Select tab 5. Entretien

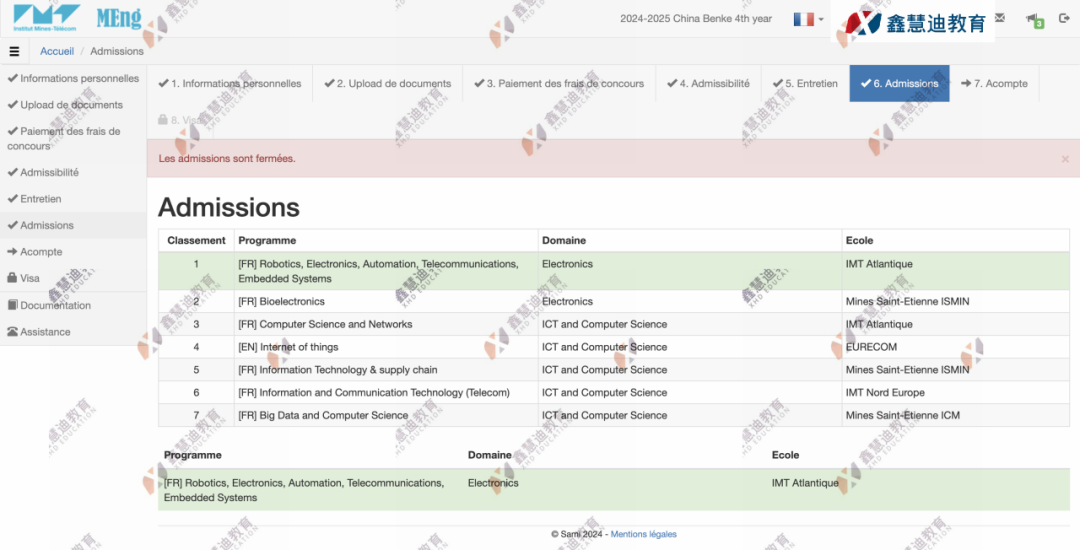point(805,83)
